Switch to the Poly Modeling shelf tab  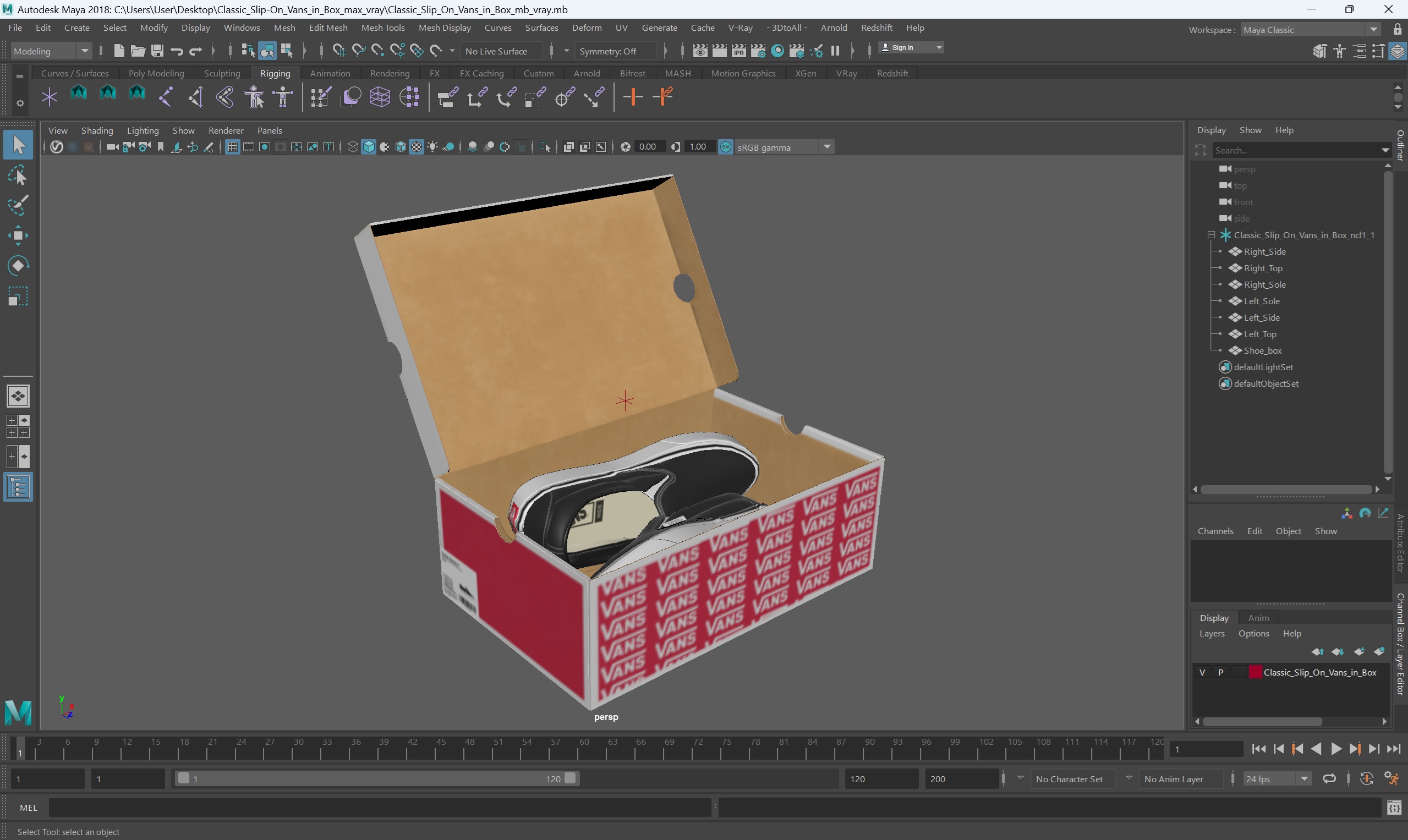click(x=156, y=74)
